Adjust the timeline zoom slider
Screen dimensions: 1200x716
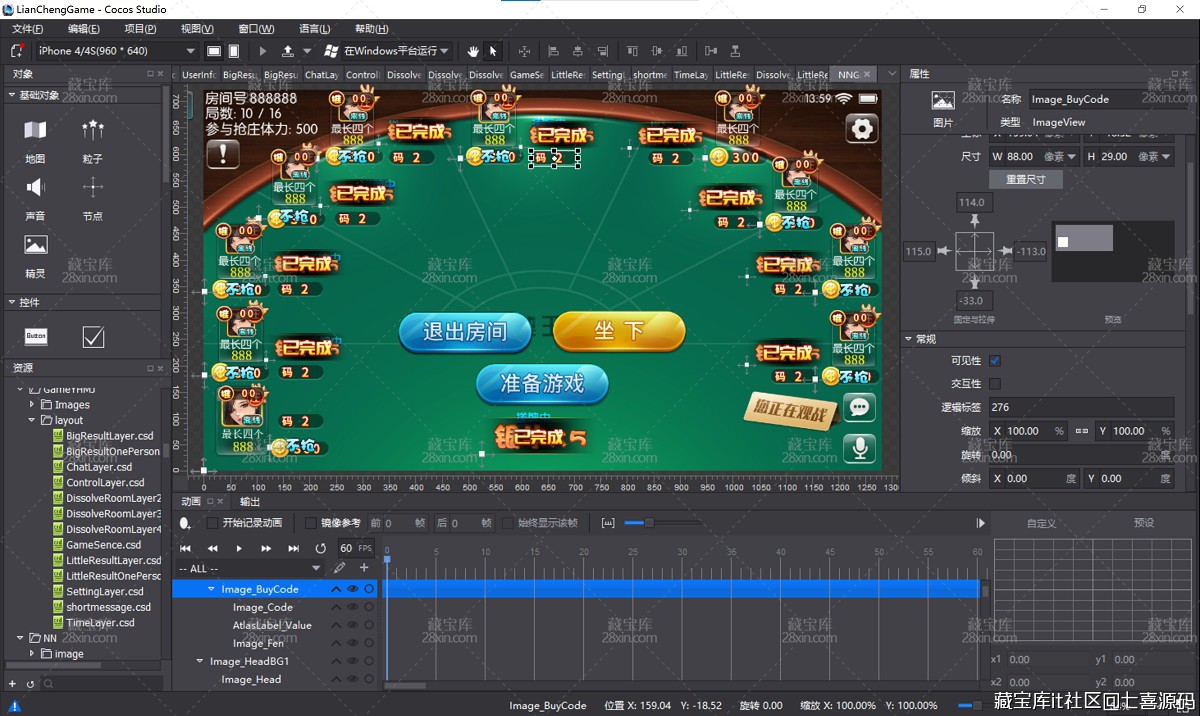coord(648,523)
